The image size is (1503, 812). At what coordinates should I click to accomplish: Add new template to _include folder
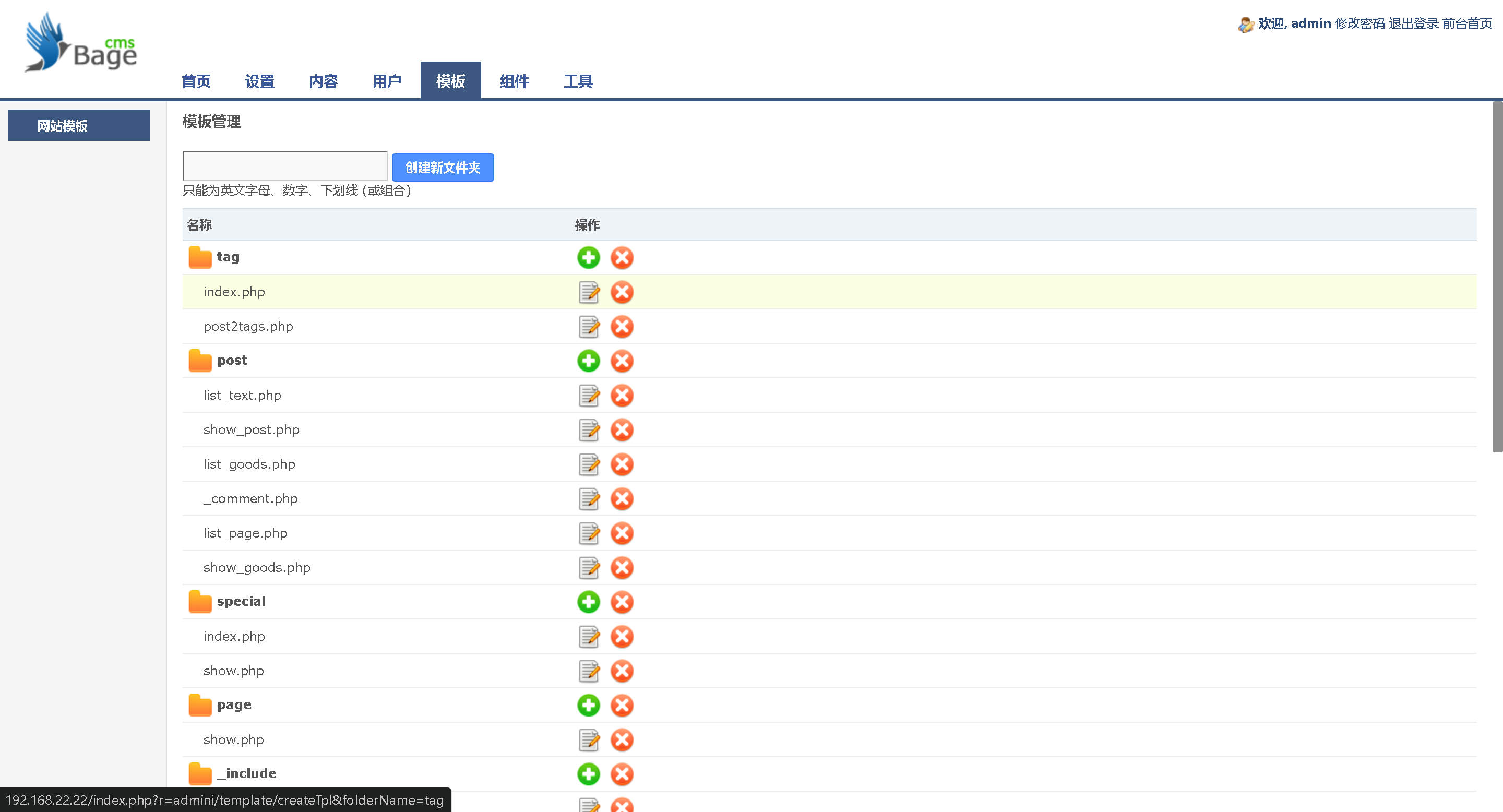[588, 774]
